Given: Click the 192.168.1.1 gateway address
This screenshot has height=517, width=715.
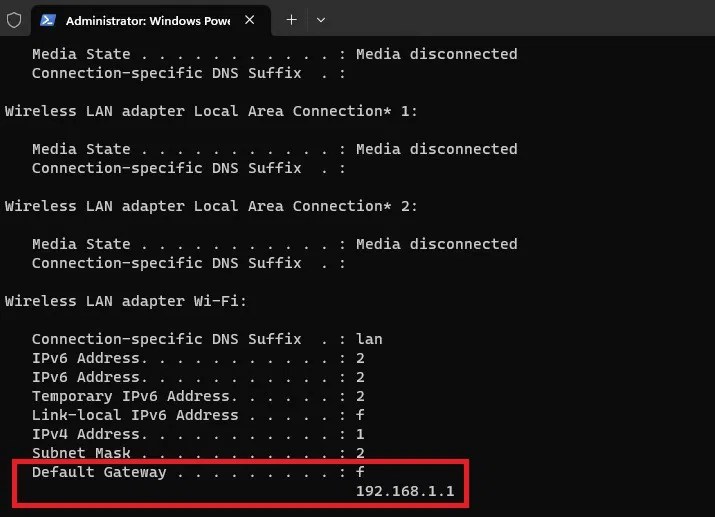Looking at the screenshot, I should point(405,491).
